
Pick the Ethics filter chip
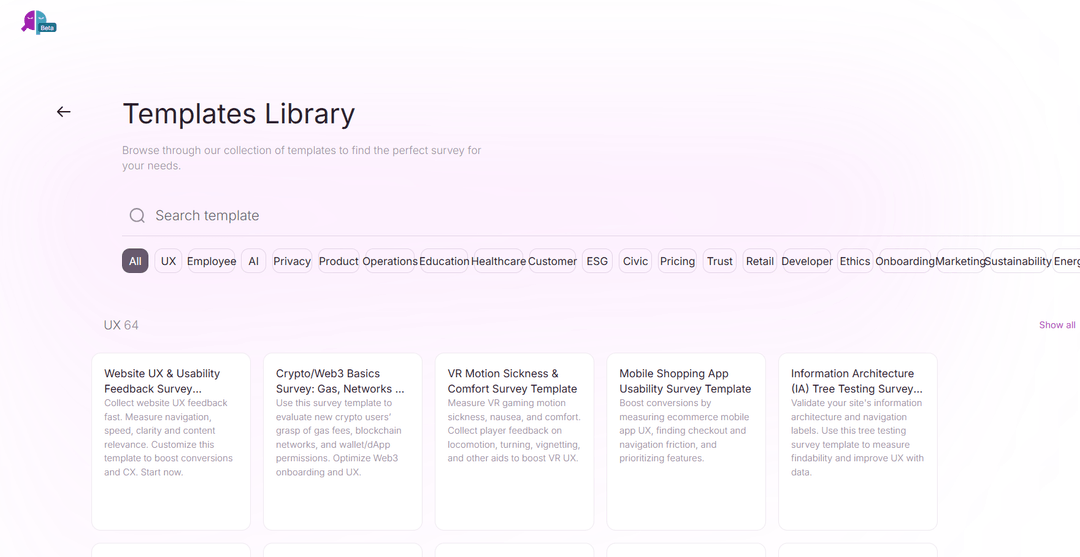855,261
